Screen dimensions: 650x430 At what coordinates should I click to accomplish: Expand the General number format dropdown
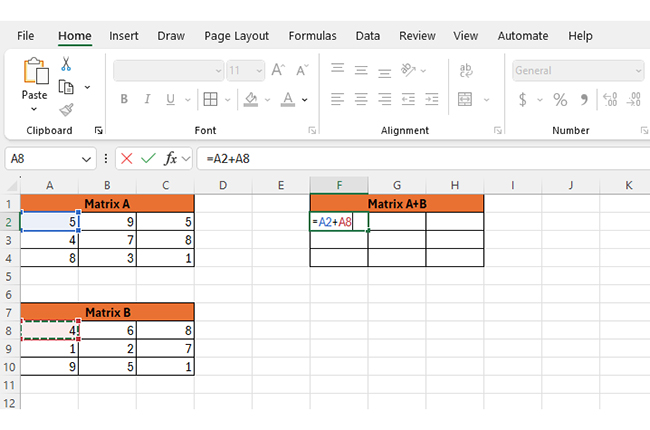(x=638, y=70)
